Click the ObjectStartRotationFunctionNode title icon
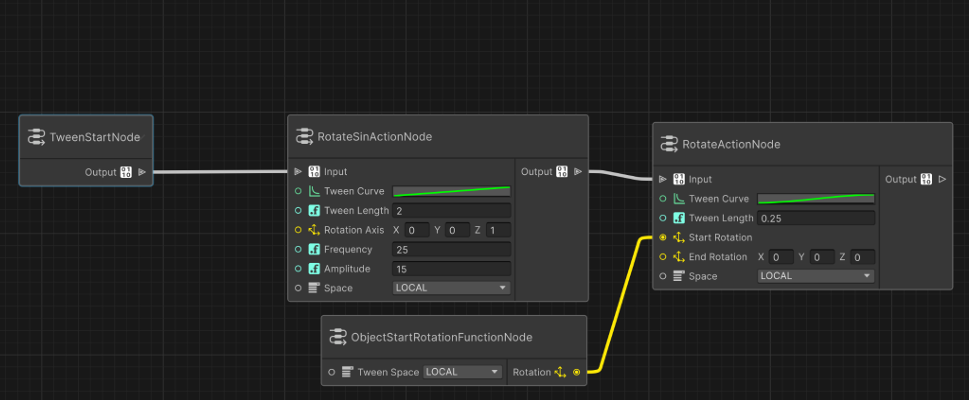The width and height of the screenshot is (969, 400). point(338,337)
